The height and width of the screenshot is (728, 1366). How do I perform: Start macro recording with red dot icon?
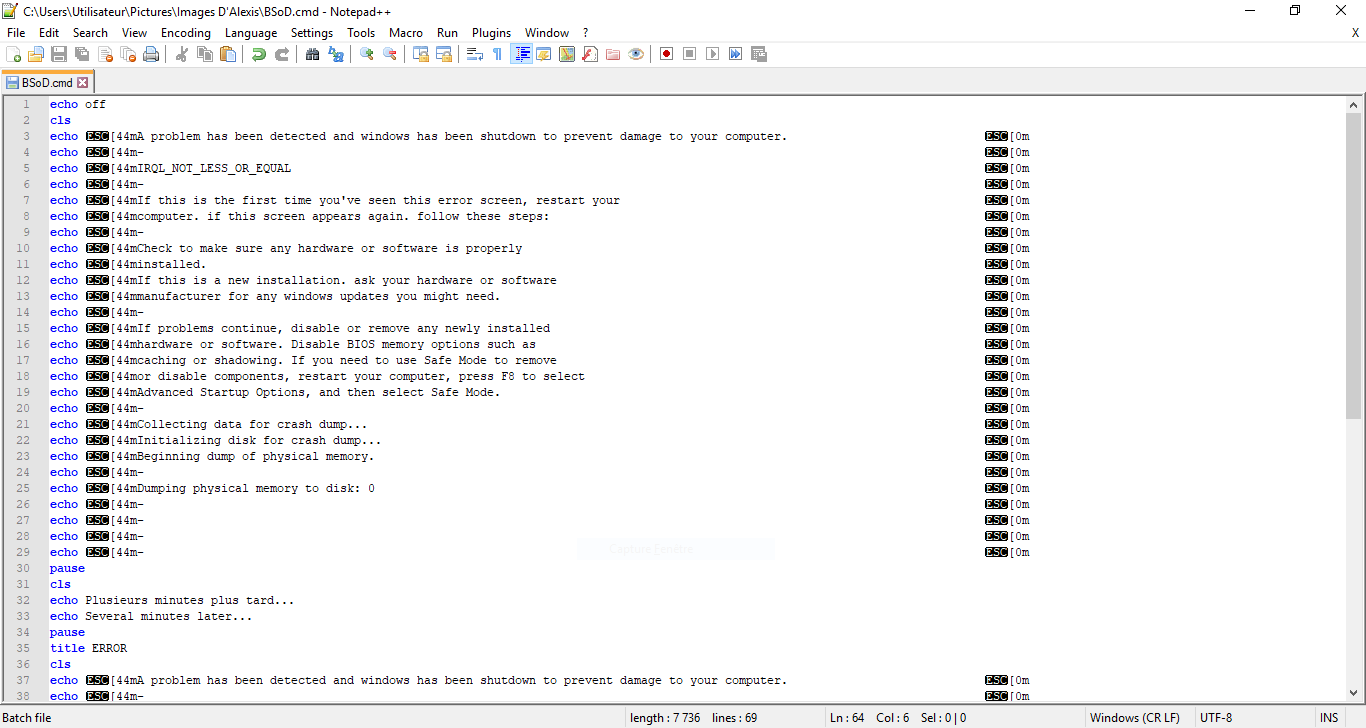click(x=666, y=54)
